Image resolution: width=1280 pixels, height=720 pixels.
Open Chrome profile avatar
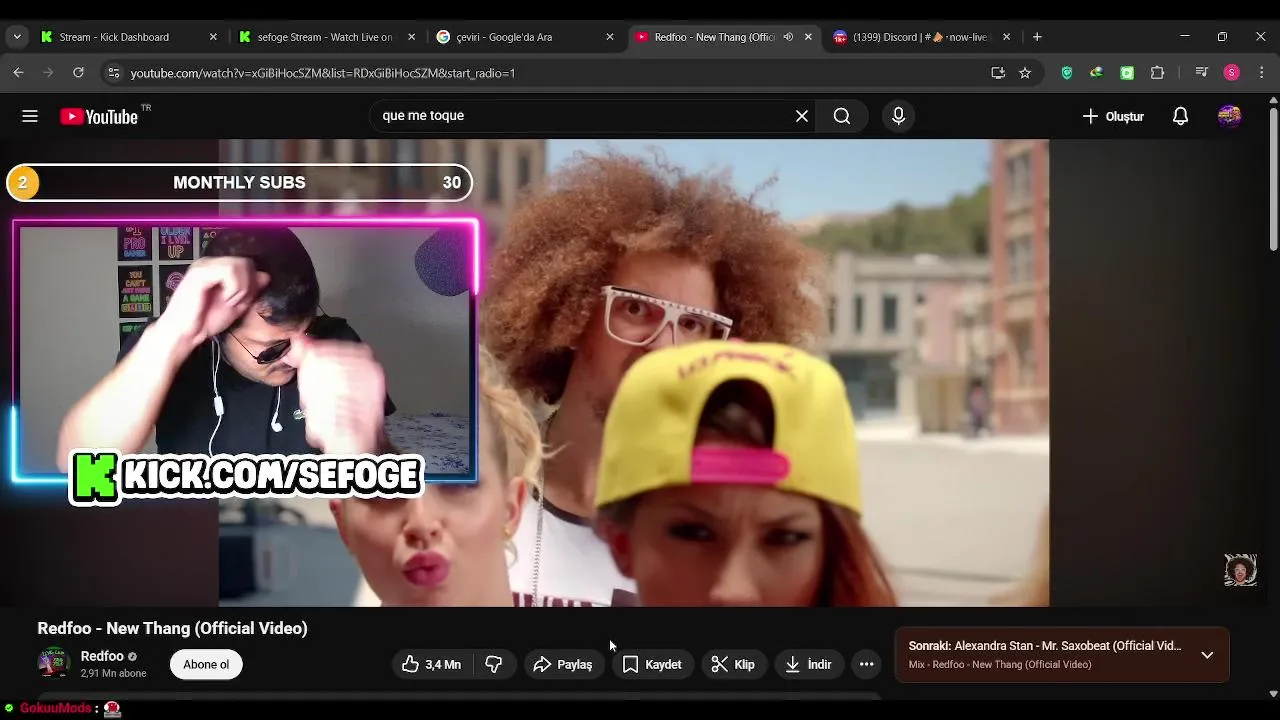[1232, 73]
